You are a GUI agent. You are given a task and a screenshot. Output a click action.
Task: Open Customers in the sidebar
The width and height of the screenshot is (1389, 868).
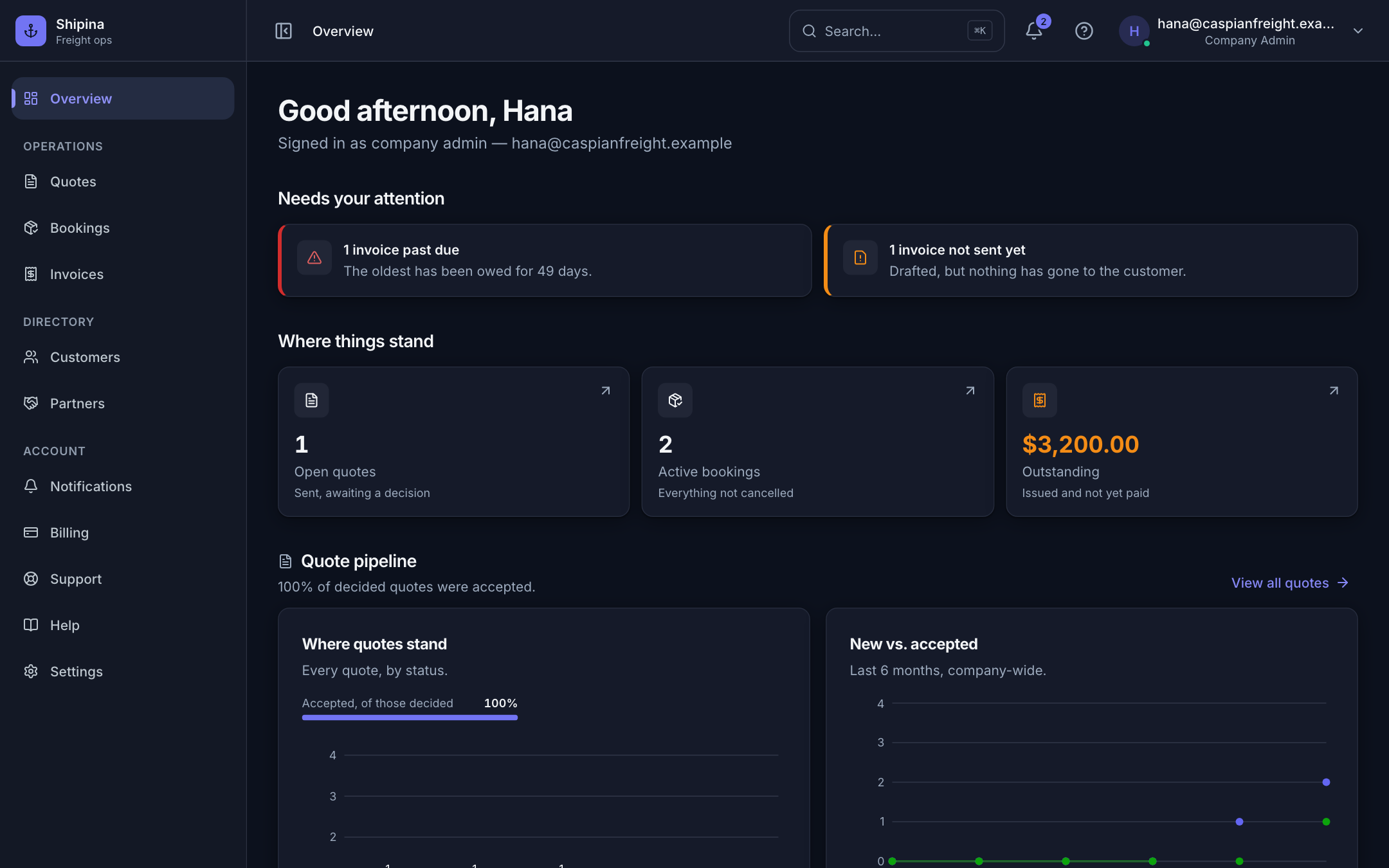pos(123,357)
